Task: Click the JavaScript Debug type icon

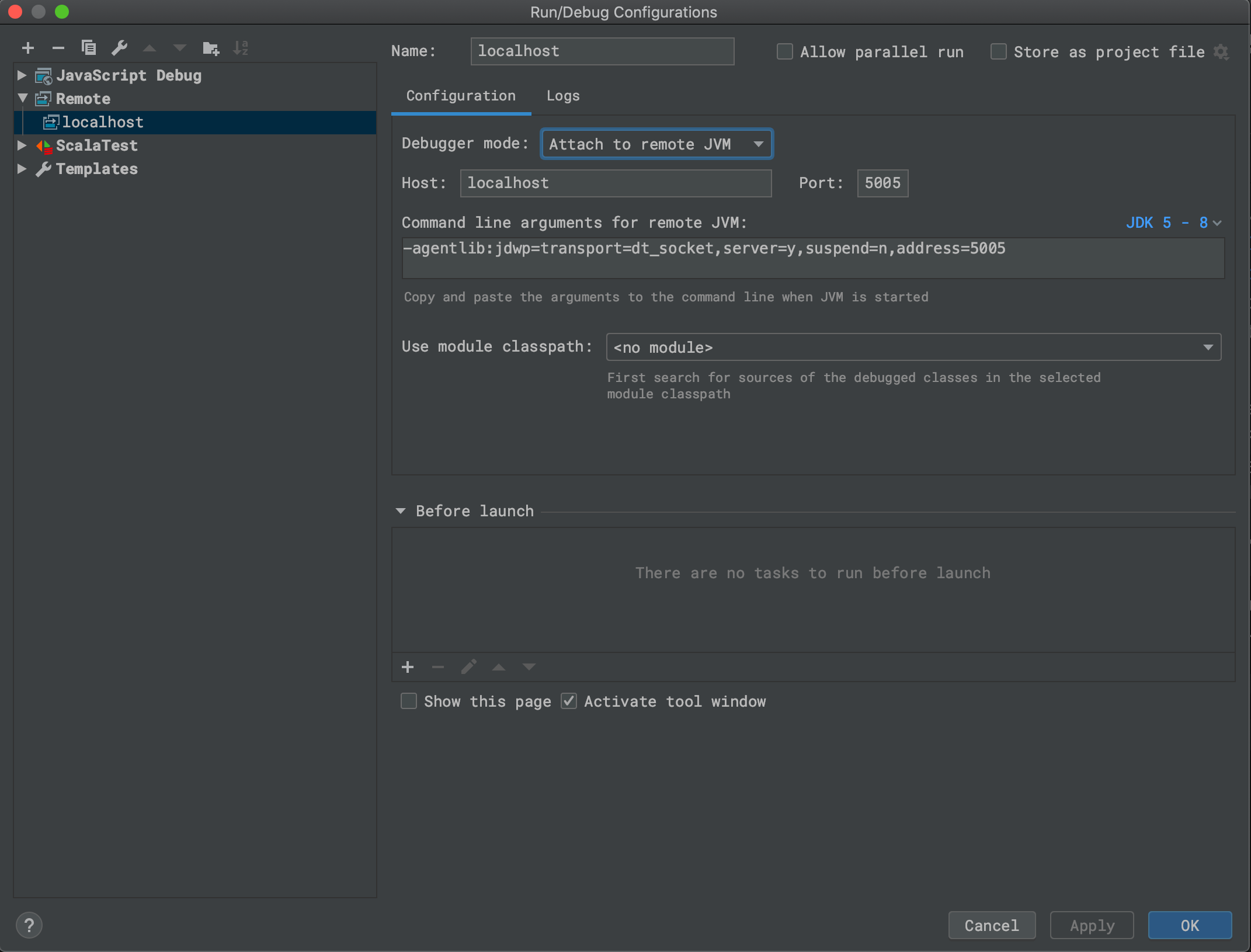Action: click(x=44, y=76)
